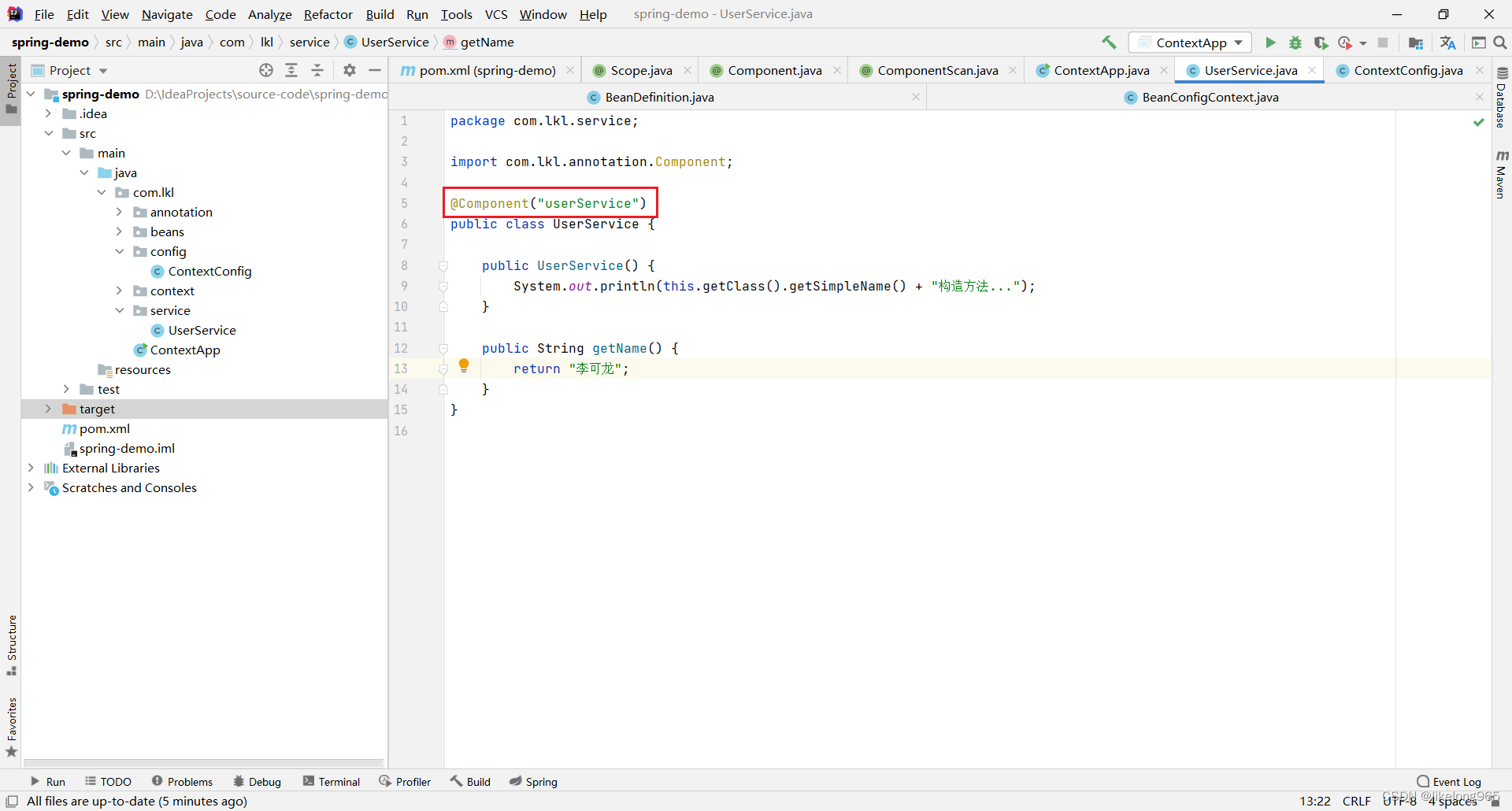This screenshot has height=811, width=1512.
Task: Open the VCS menu
Action: click(495, 14)
